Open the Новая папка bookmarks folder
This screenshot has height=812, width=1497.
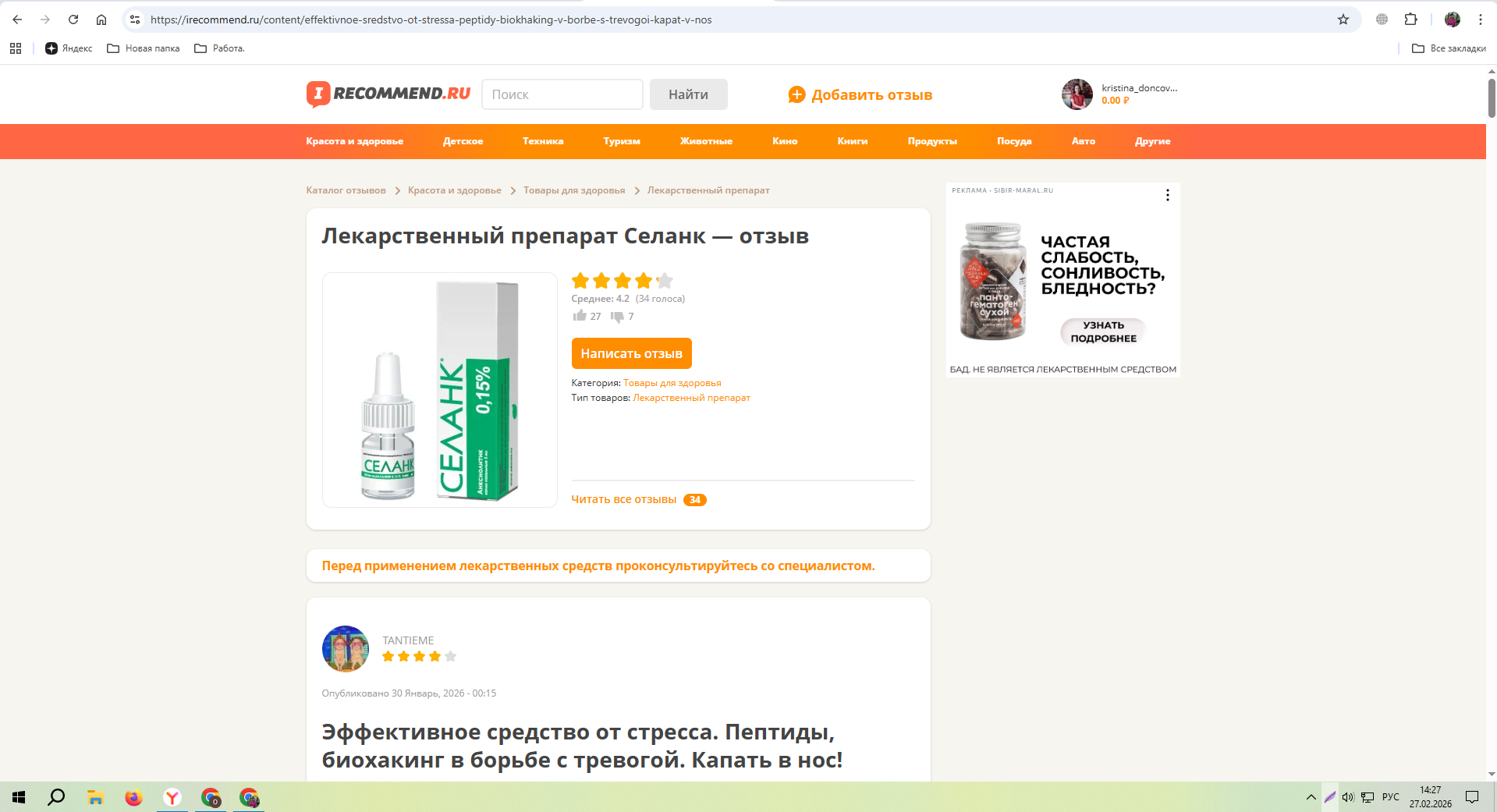pyautogui.click(x=144, y=48)
